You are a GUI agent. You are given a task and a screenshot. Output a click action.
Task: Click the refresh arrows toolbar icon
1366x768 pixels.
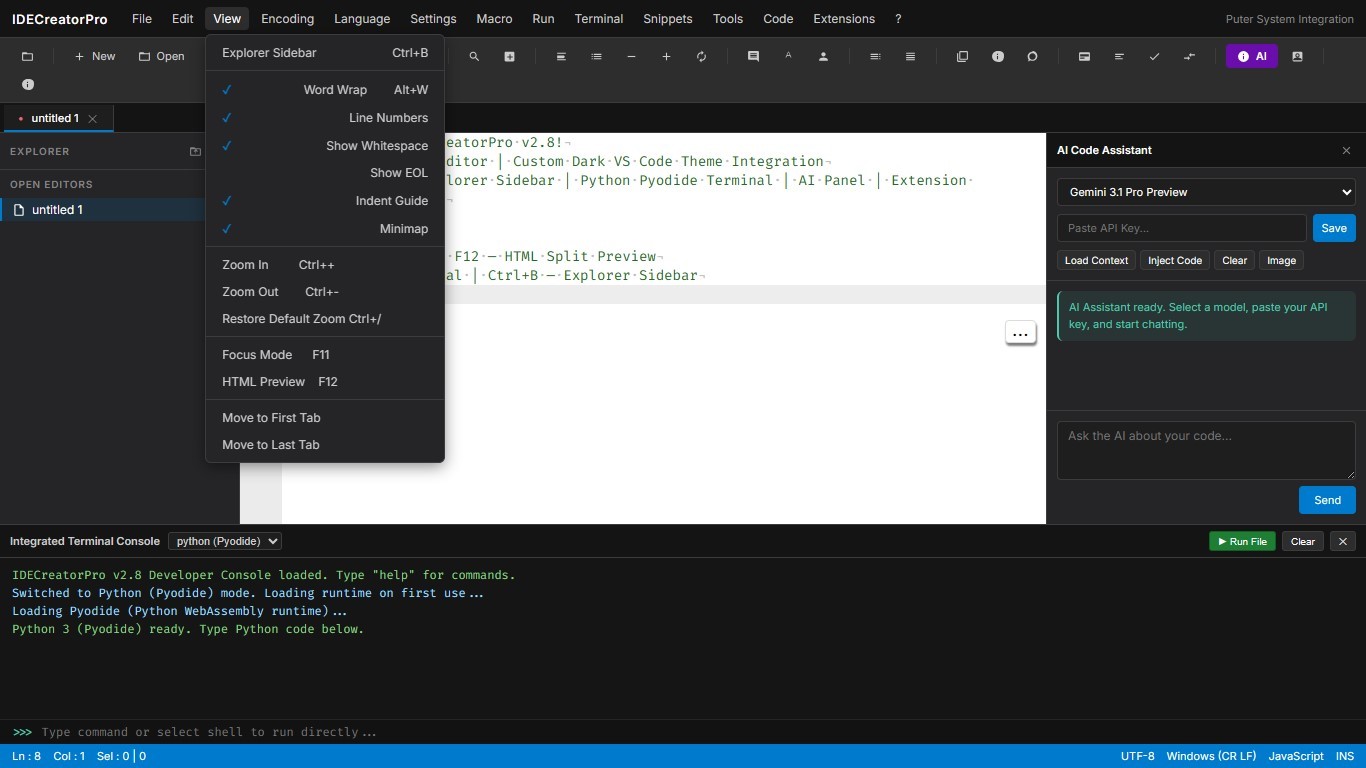pos(701,56)
